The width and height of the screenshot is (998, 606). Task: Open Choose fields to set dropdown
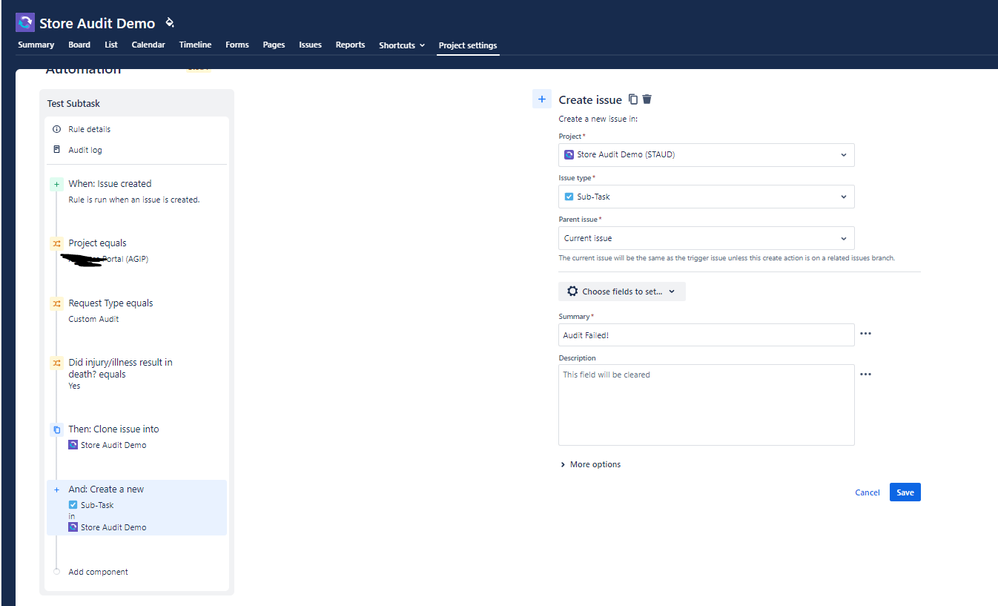click(622, 292)
